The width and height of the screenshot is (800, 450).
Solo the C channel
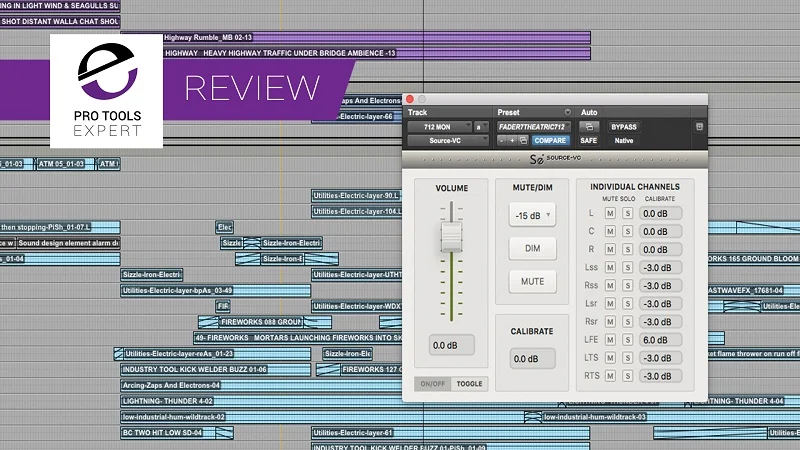point(628,231)
